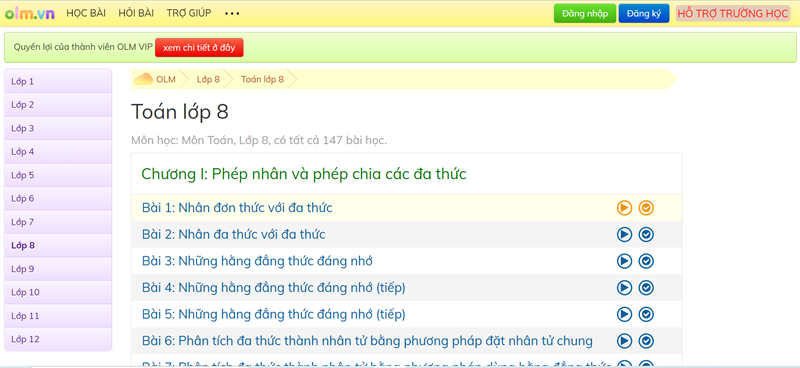
Task: Select Lớp 10 in the sidebar
Action: click(58, 292)
